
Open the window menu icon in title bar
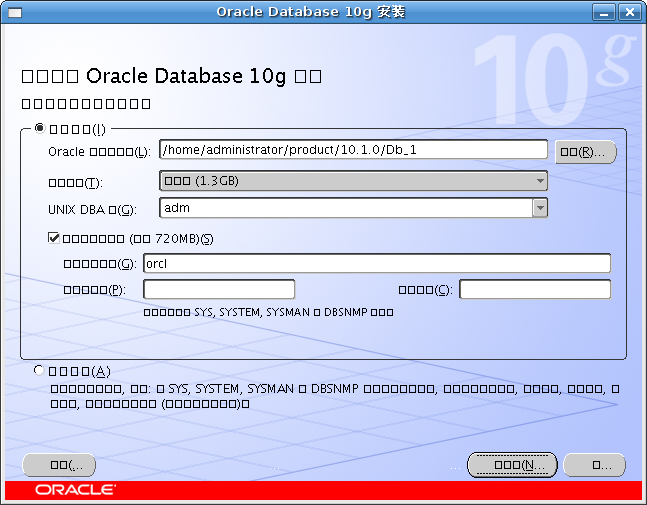(x=15, y=12)
